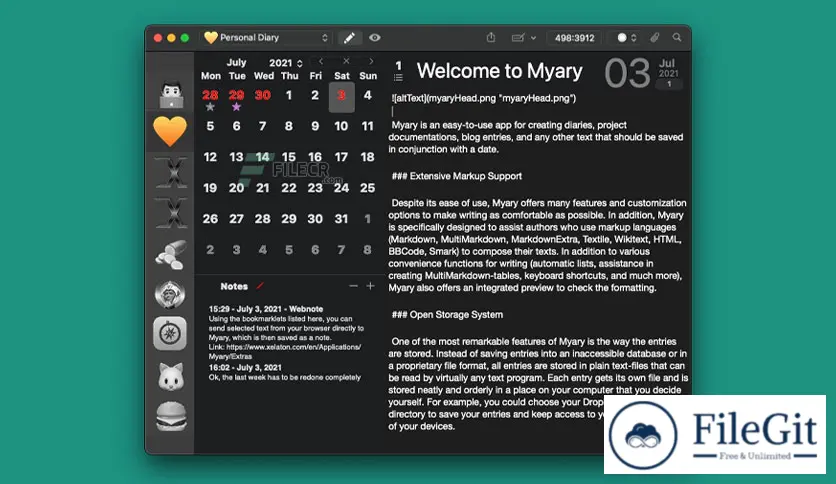Click the paperclip attachments icon

click(655, 38)
